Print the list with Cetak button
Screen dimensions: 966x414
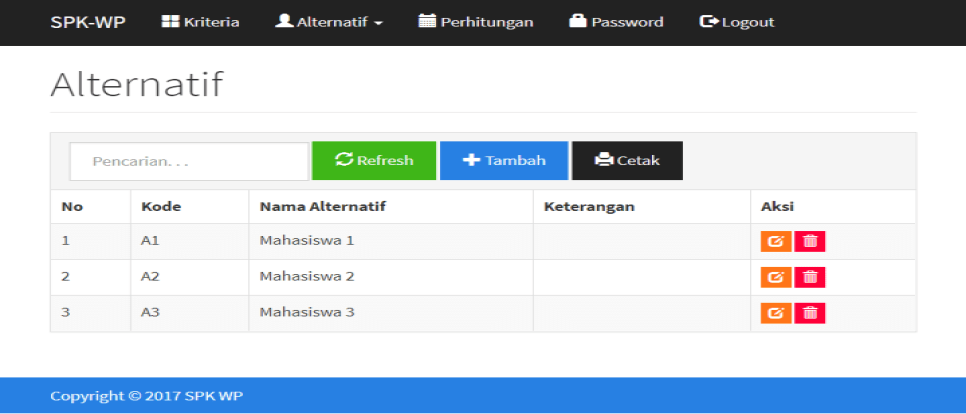[627, 160]
